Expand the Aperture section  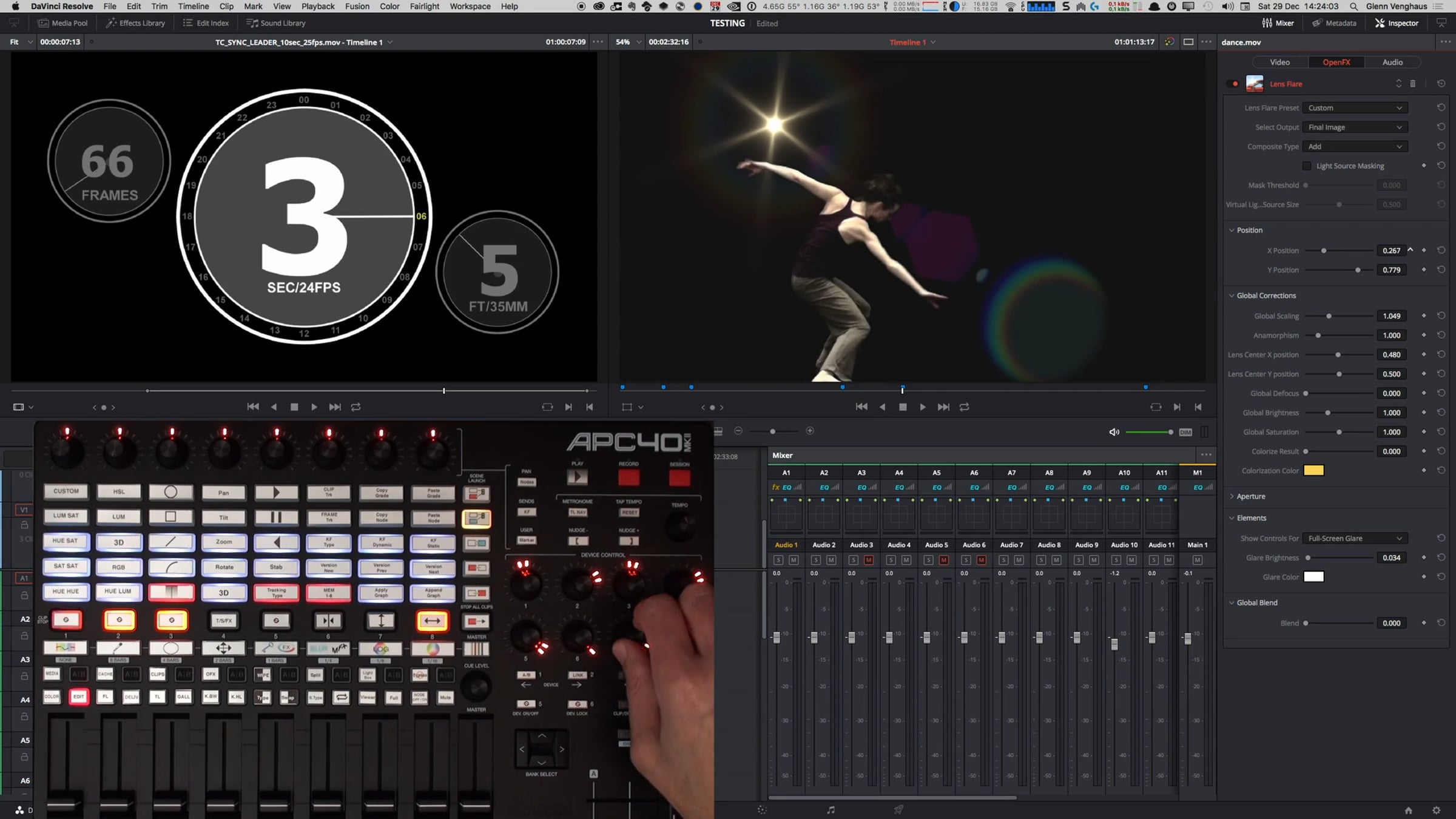pyautogui.click(x=1232, y=496)
